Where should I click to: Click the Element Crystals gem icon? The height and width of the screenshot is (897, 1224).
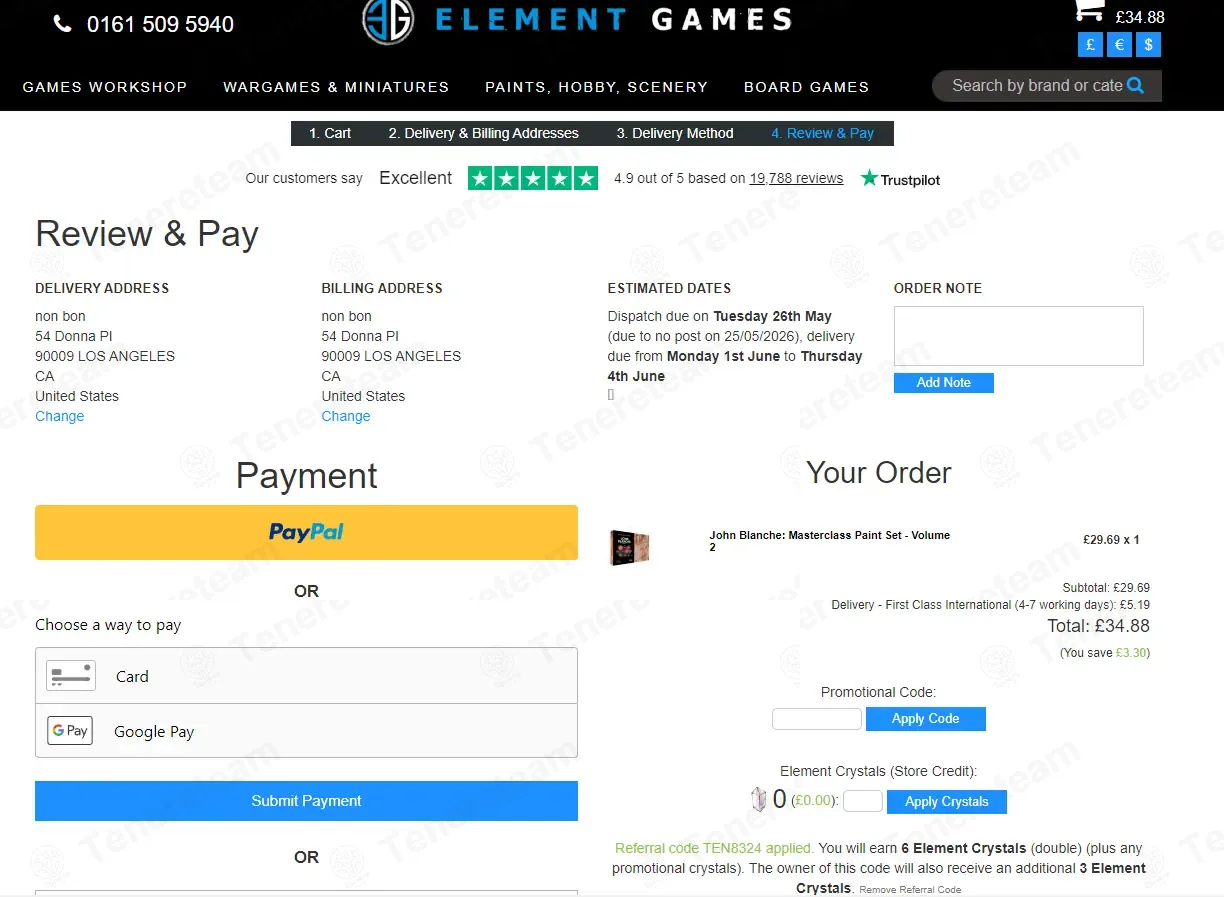point(758,799)
